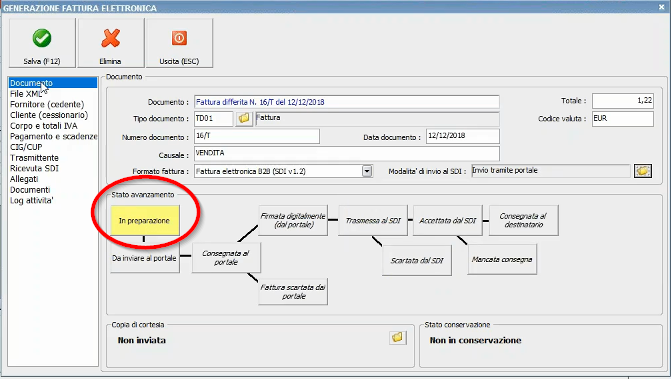Expand the Formato fattura dropdown
671x379 pixels.
pos(367,171)
